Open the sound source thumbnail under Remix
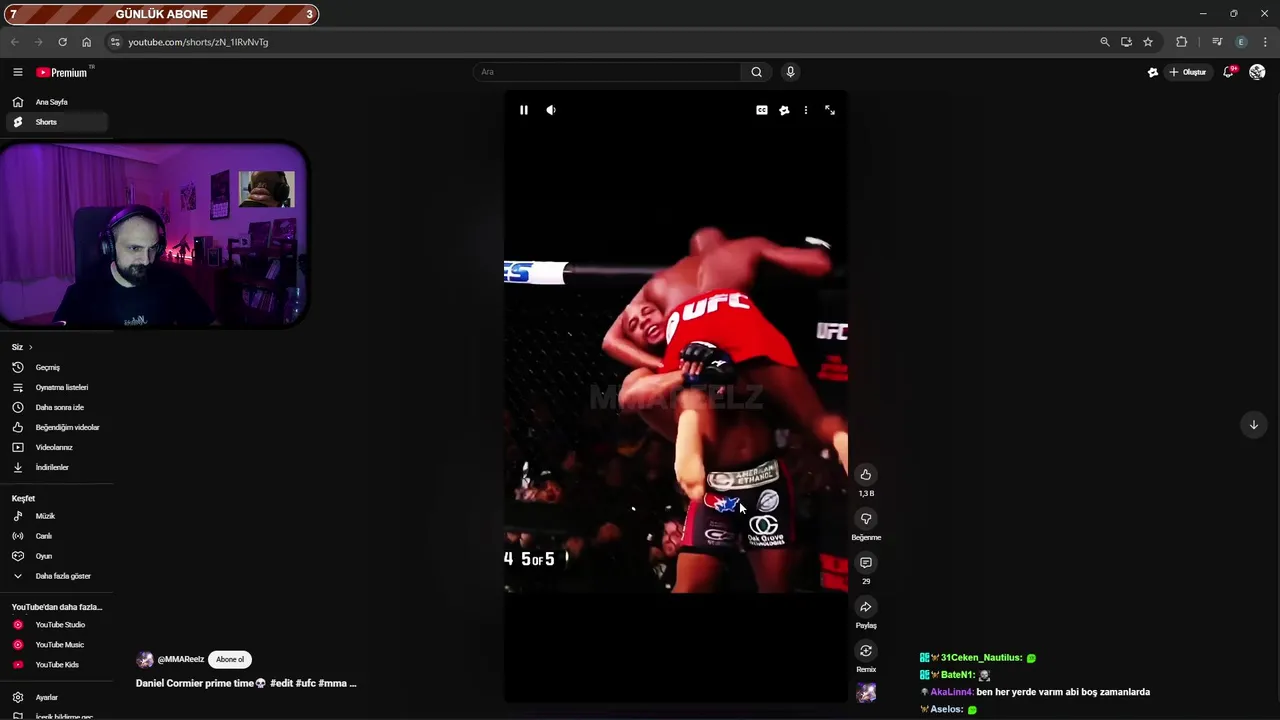This screenshot has width=1280, height=720. 866,693
